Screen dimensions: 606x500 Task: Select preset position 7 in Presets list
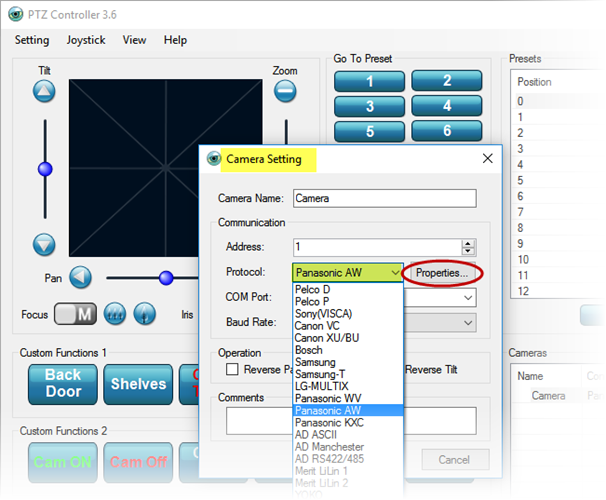pyautogui.click(x=560, y=212)
